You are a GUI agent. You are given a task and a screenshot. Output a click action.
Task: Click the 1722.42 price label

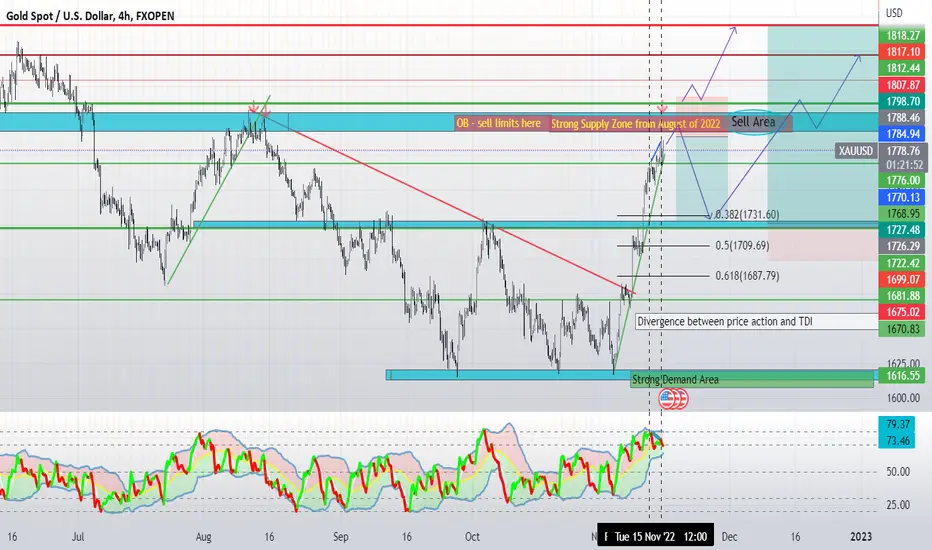(903, 263)
